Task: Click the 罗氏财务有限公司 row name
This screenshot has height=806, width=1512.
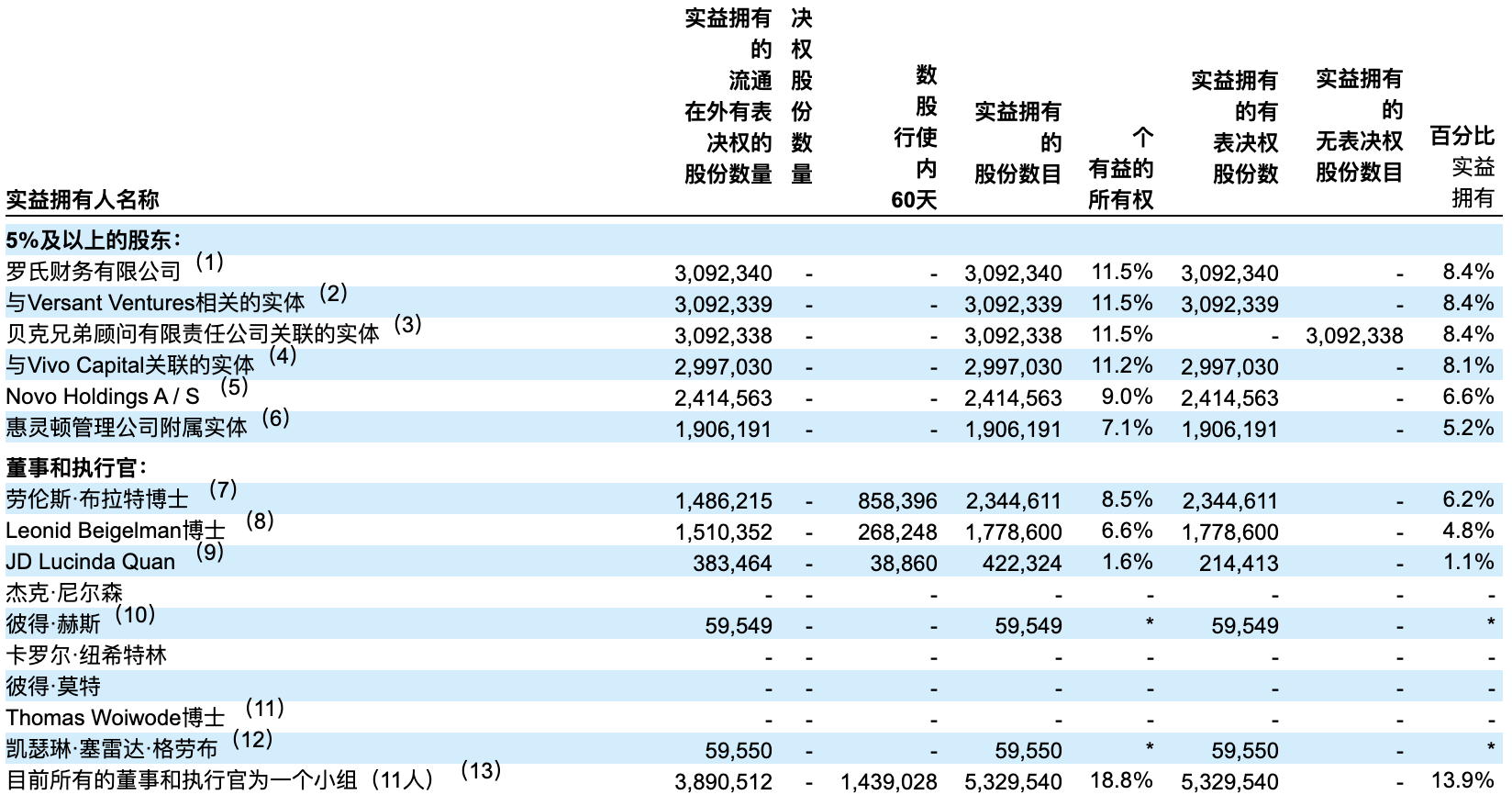Action: pos(94,271)
